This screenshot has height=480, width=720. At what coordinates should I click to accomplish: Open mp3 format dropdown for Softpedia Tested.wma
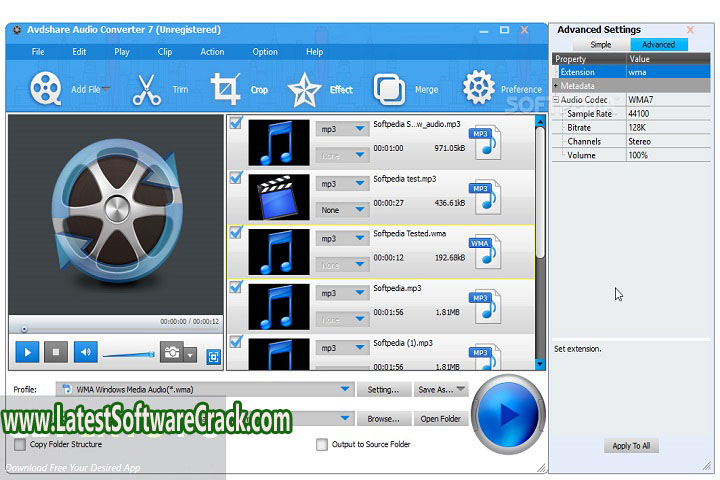click(x=342, y=238)
